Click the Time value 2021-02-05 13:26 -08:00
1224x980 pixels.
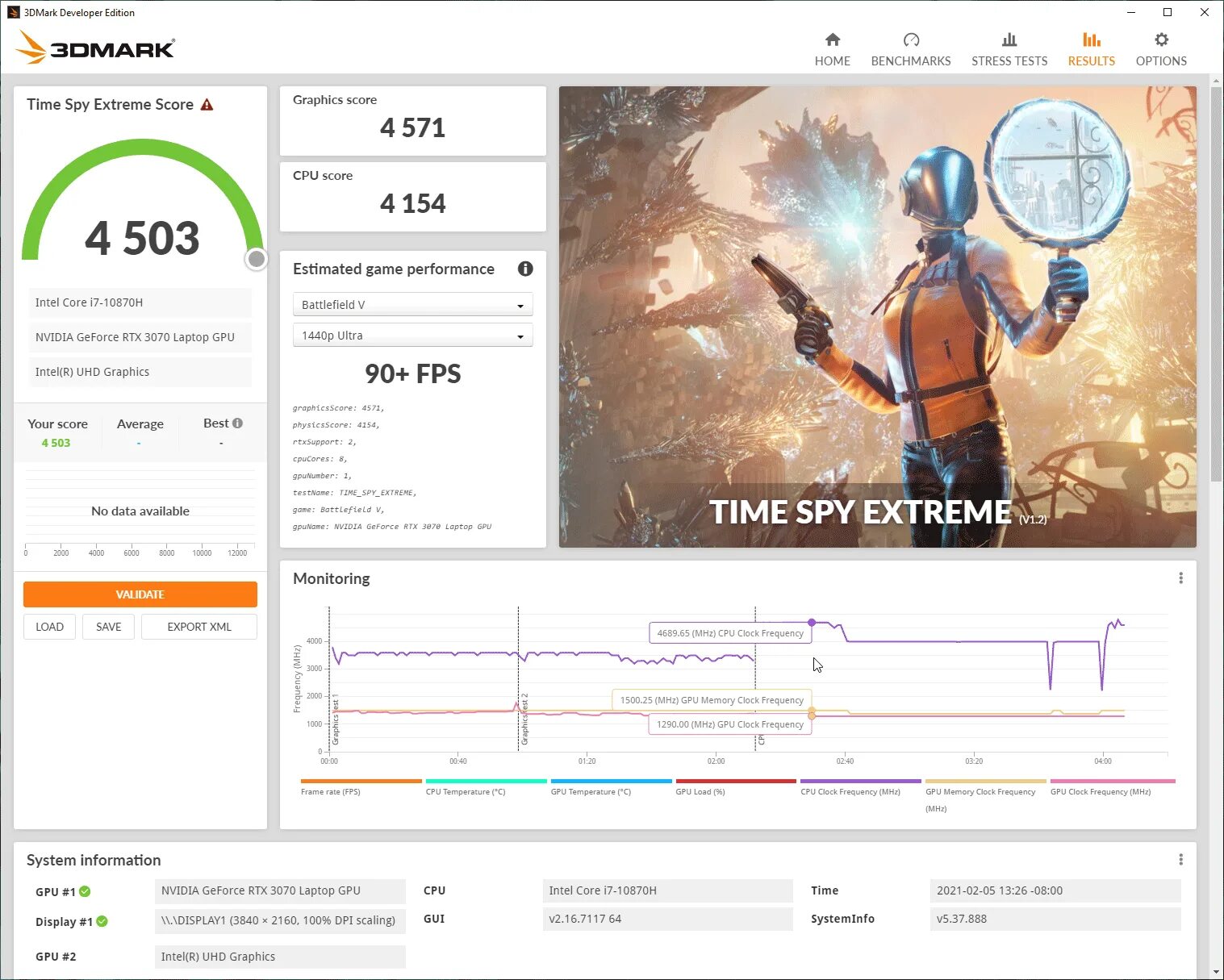[x=1055, y=890]
